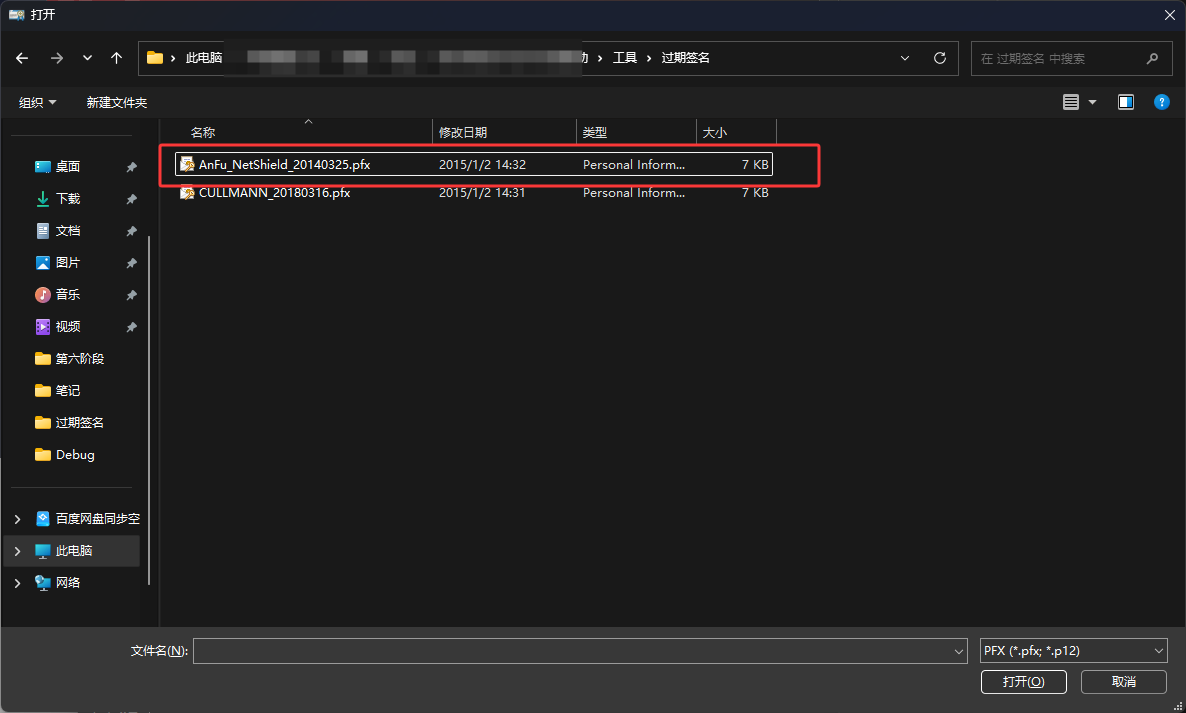Expand the 文件名 dropdown arrow
This screenshot has width=1186, height=713.
pyautogui.click(x=958, y=651)
